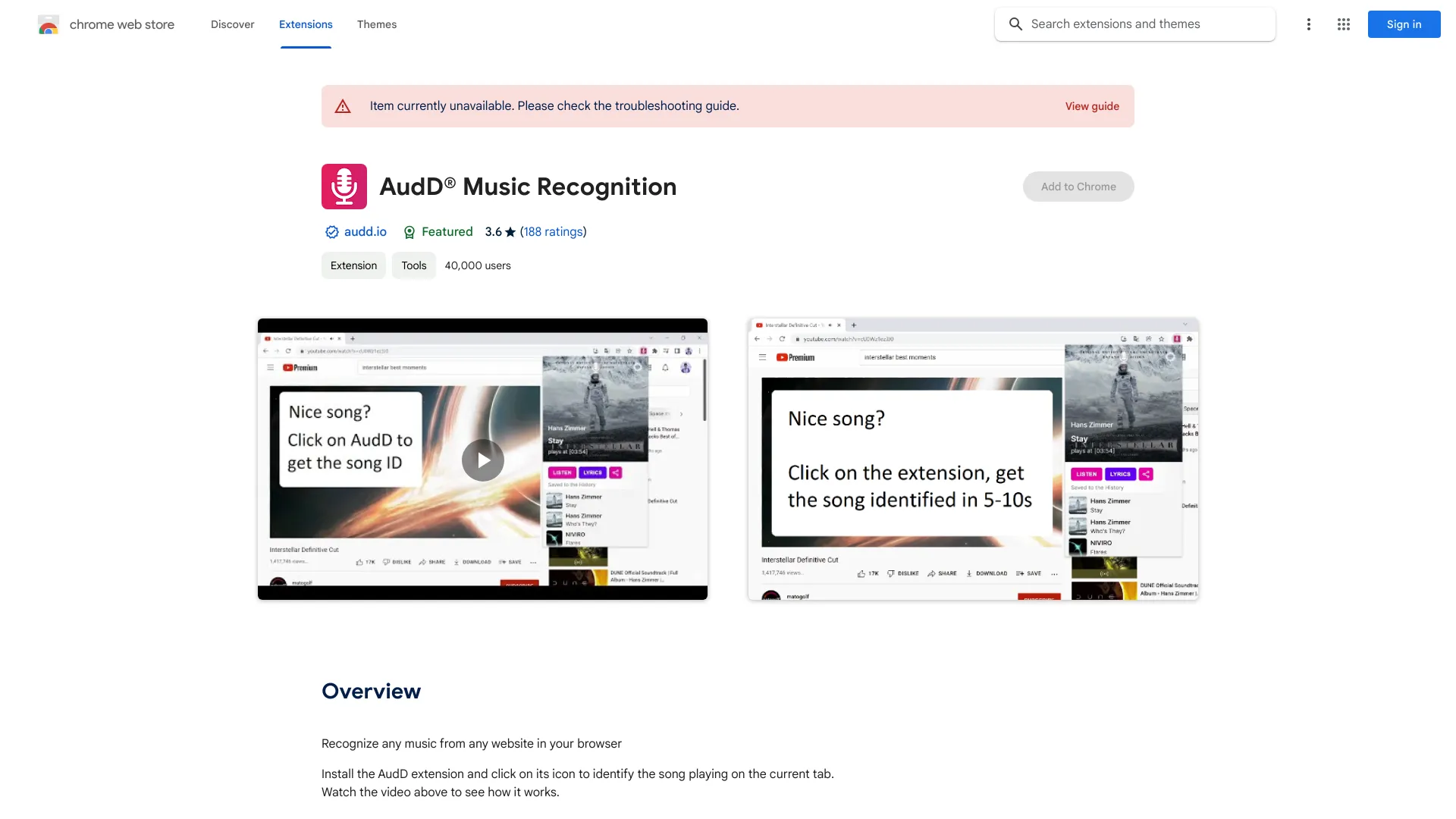Click the warning triangle alert icon
Image resolution: width=1456 pixels, height=819 pixels.
click(x=343, y=105)
